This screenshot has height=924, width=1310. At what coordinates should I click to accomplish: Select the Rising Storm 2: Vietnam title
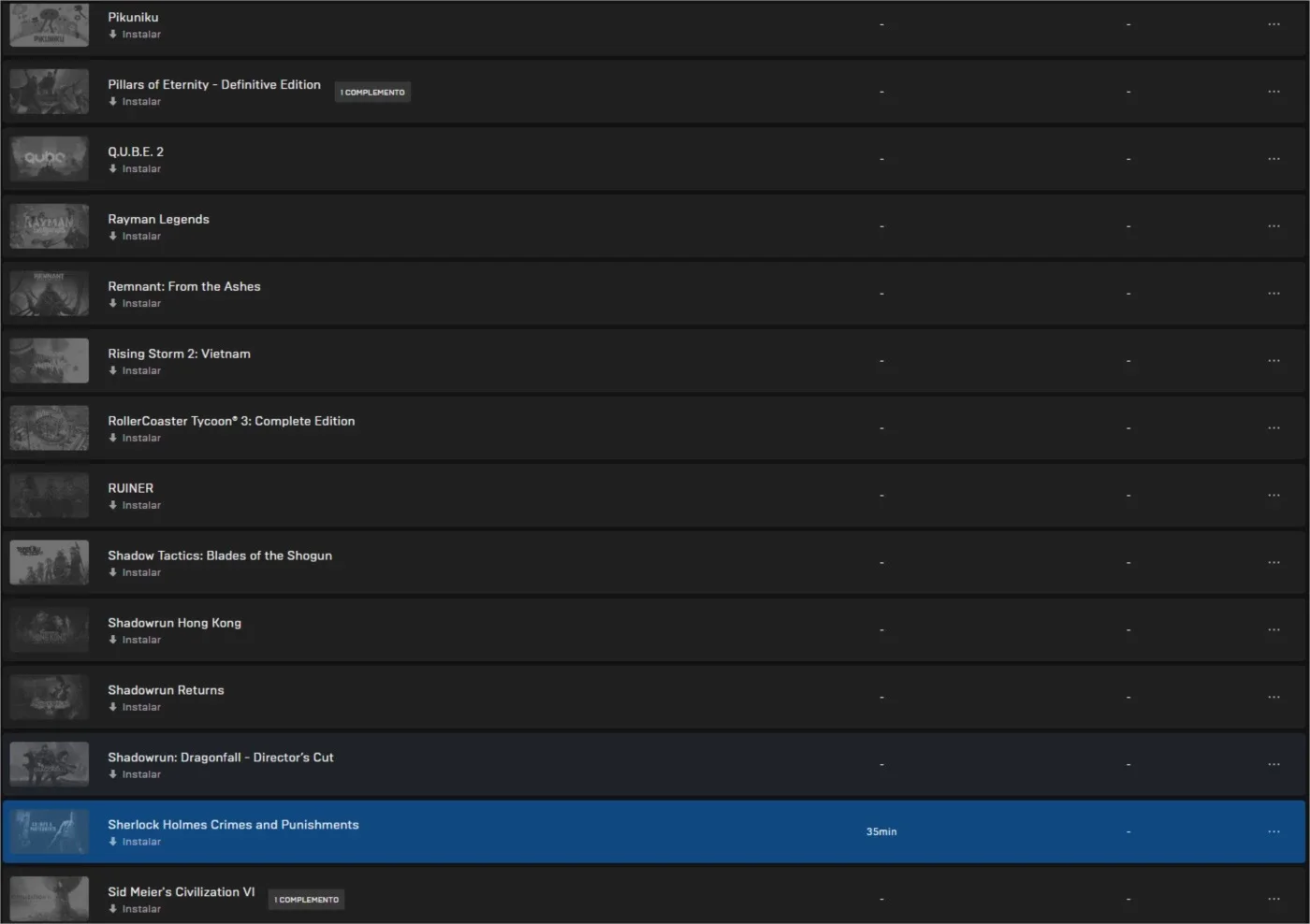click(x=179, y=354)
